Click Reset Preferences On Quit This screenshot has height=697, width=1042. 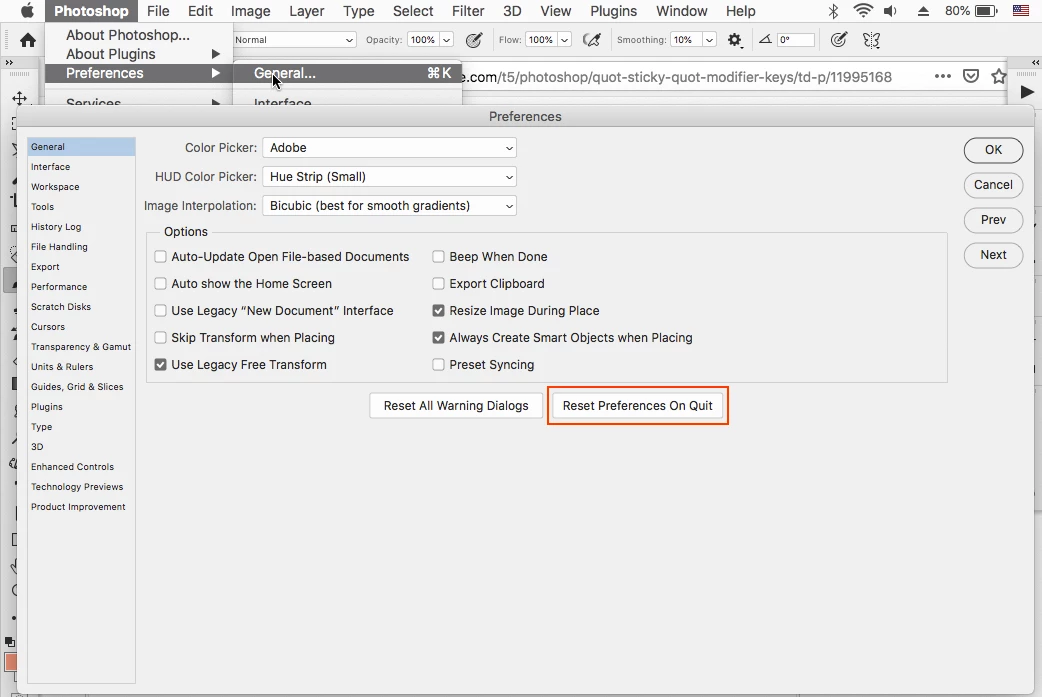click(x=638, y=405)
